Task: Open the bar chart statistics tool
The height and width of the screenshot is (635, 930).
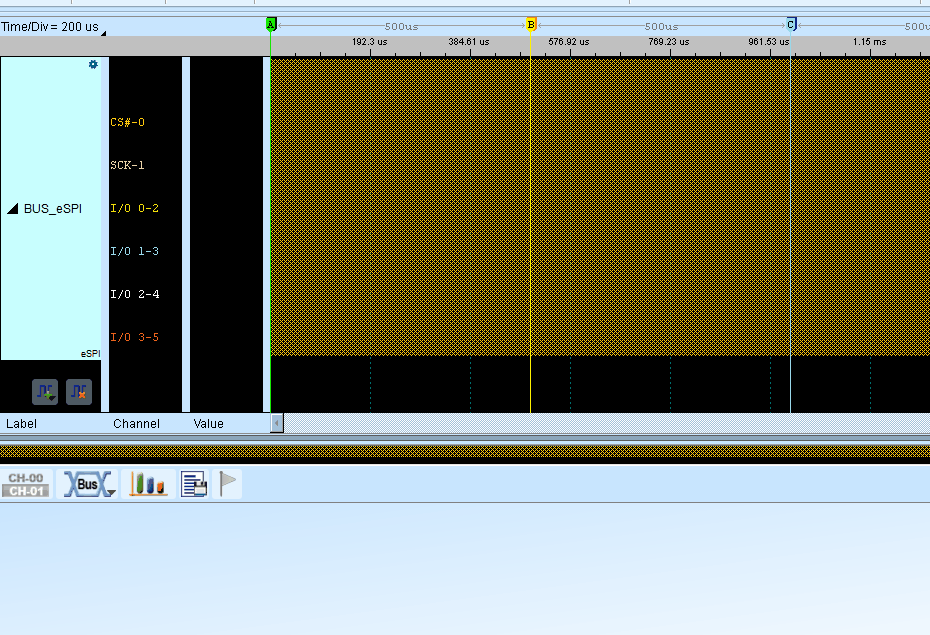Action: point(146,485)
